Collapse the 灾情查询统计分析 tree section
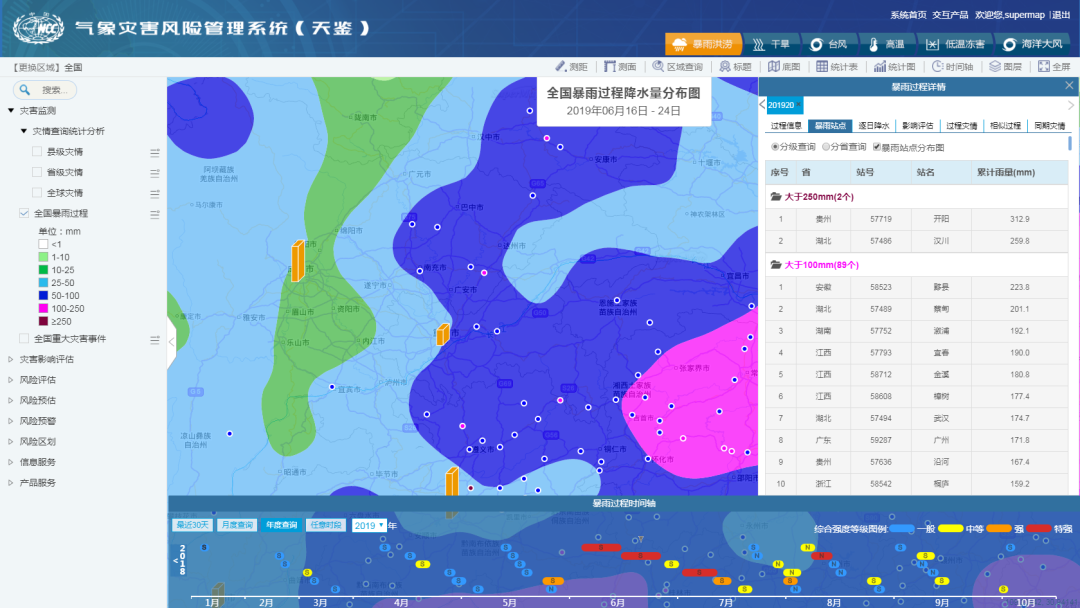The height and width of the screenshot is (608, 1080). click(x=23, y=131)
